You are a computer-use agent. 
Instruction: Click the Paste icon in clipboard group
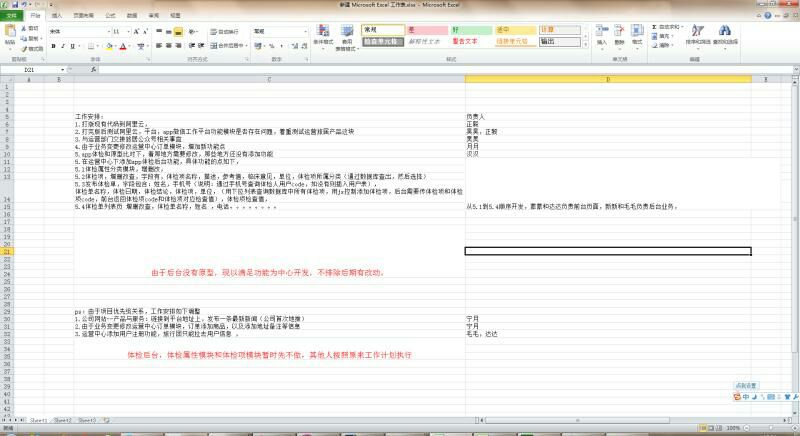click(10, 37)
